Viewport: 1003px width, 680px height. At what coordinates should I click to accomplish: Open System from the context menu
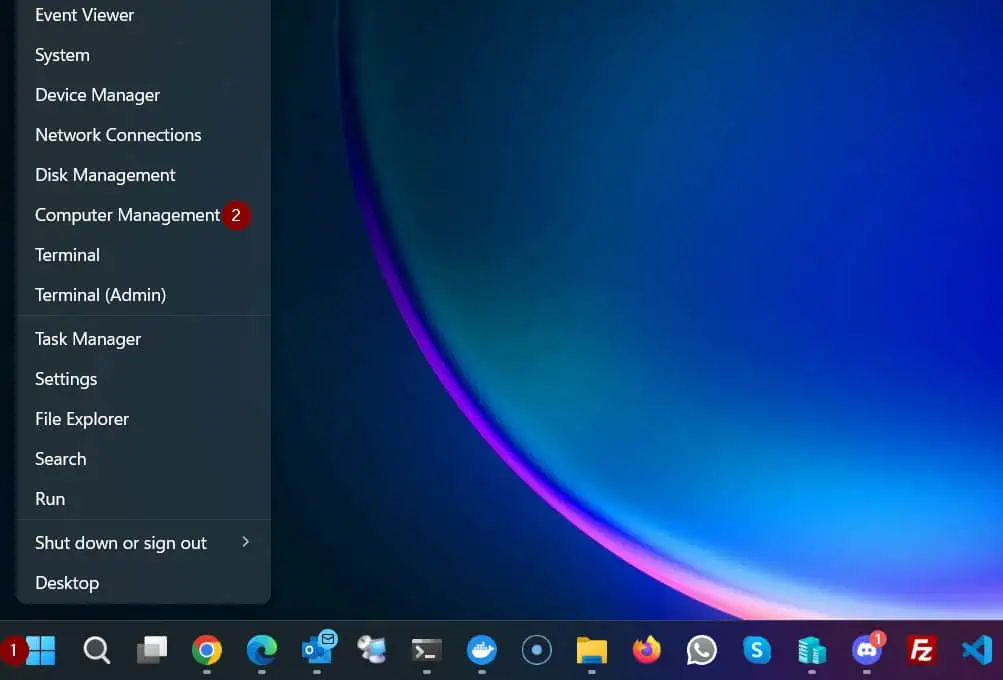(143, 55)
